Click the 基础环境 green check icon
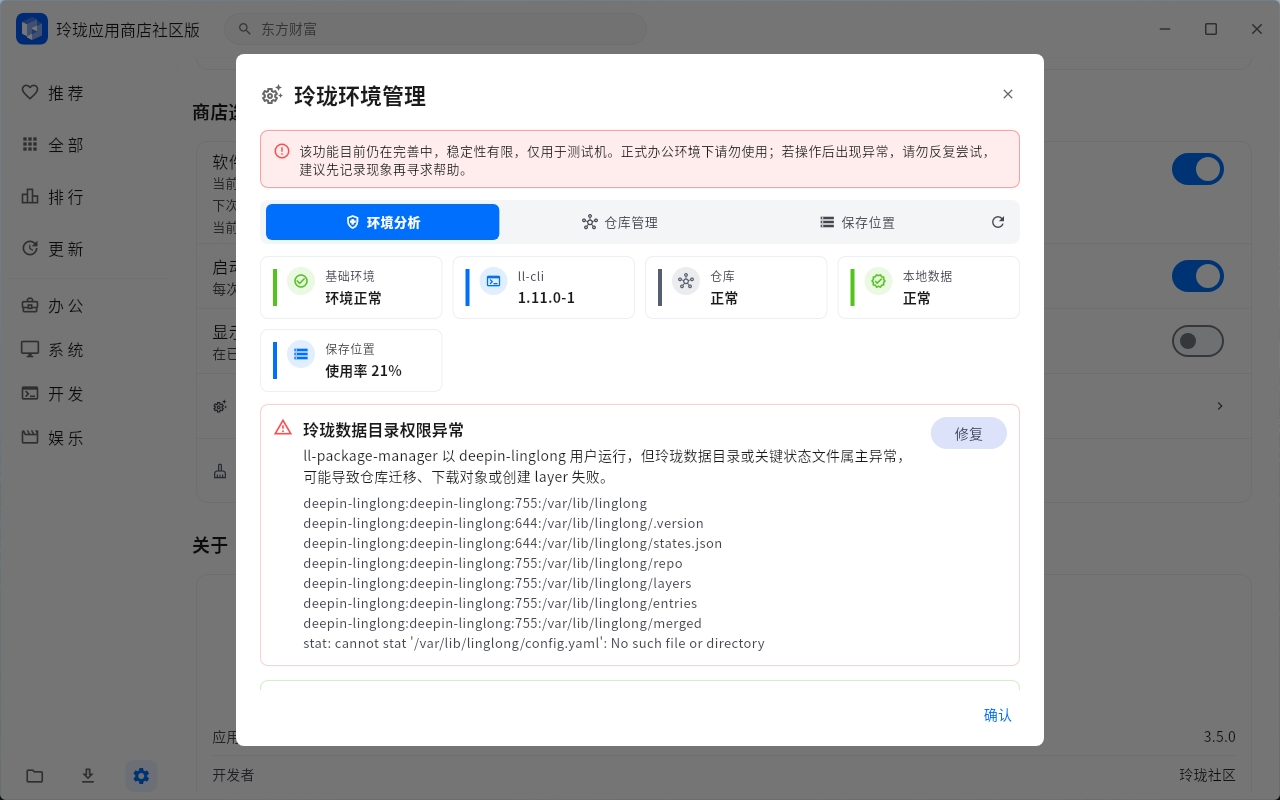 tap(301, 282)
